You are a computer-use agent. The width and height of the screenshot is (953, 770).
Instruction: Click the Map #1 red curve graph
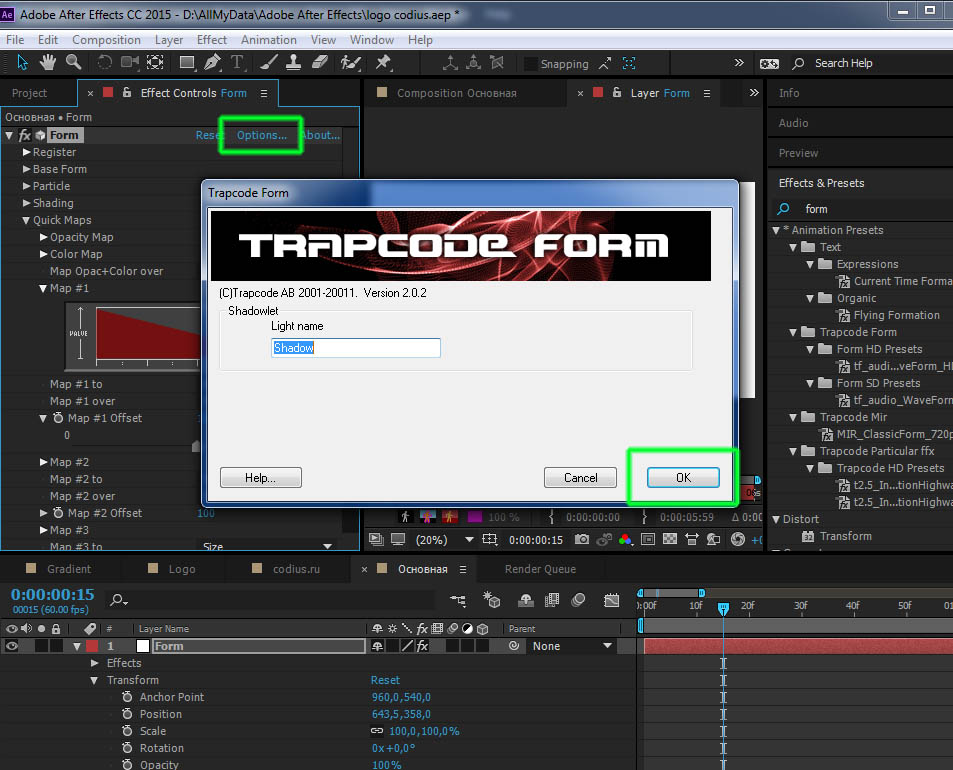(x=148, y=334)
